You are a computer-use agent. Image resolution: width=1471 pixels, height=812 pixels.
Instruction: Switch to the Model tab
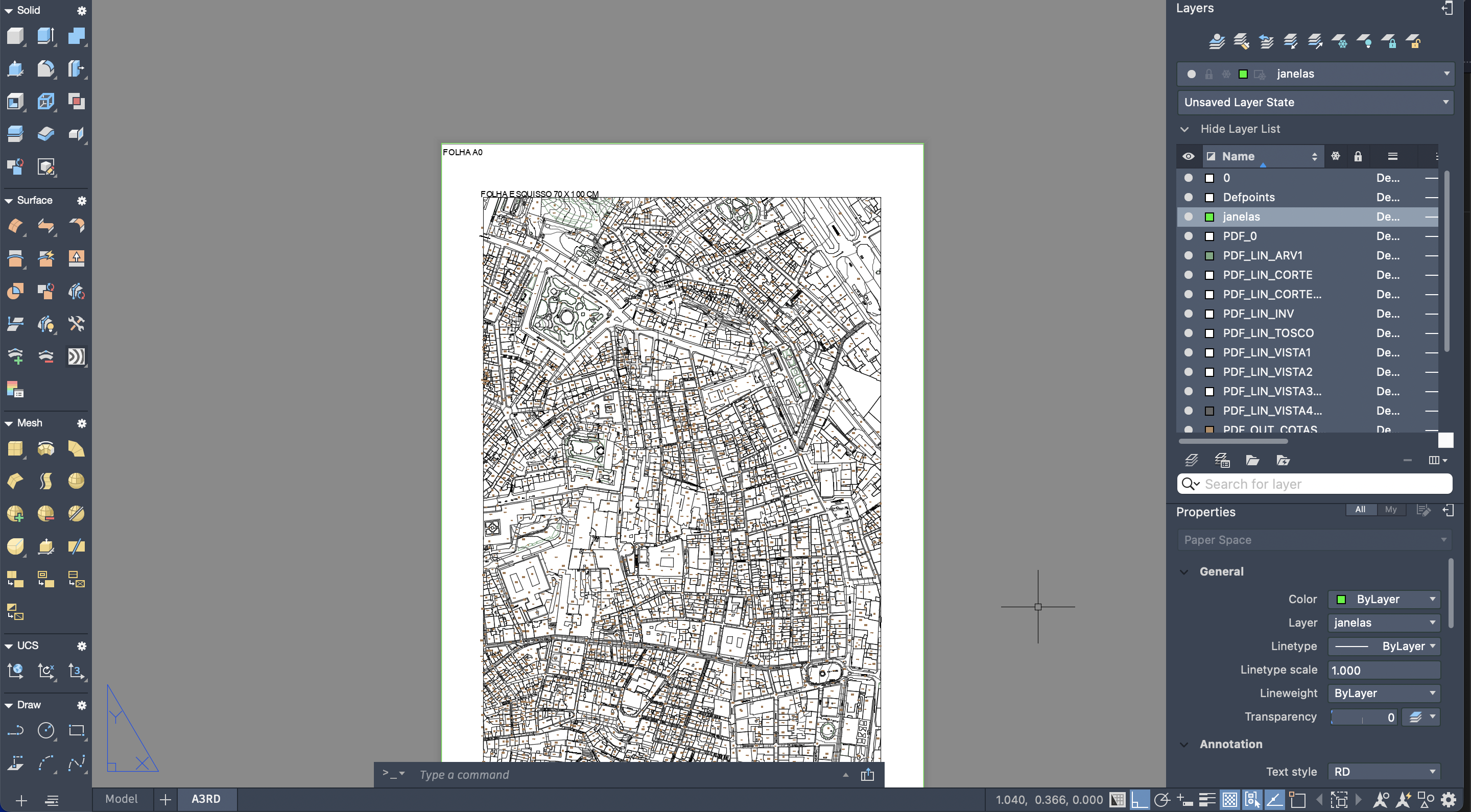(x=121, y=799)
